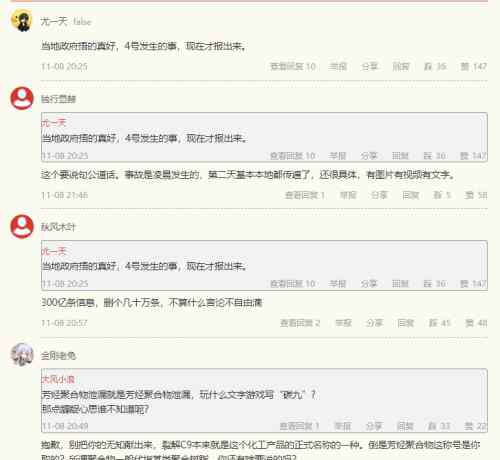Open anime avatar of the silver-haired commenter
The height and width of the screenshot is (460, 500).
(x=22, y=355)
